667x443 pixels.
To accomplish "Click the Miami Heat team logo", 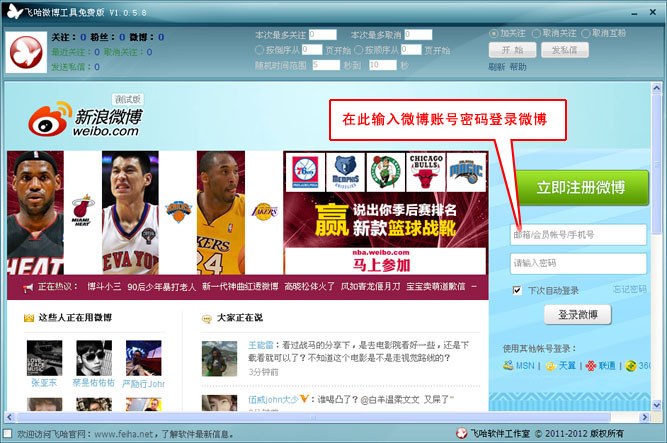I will pos(82,210).
